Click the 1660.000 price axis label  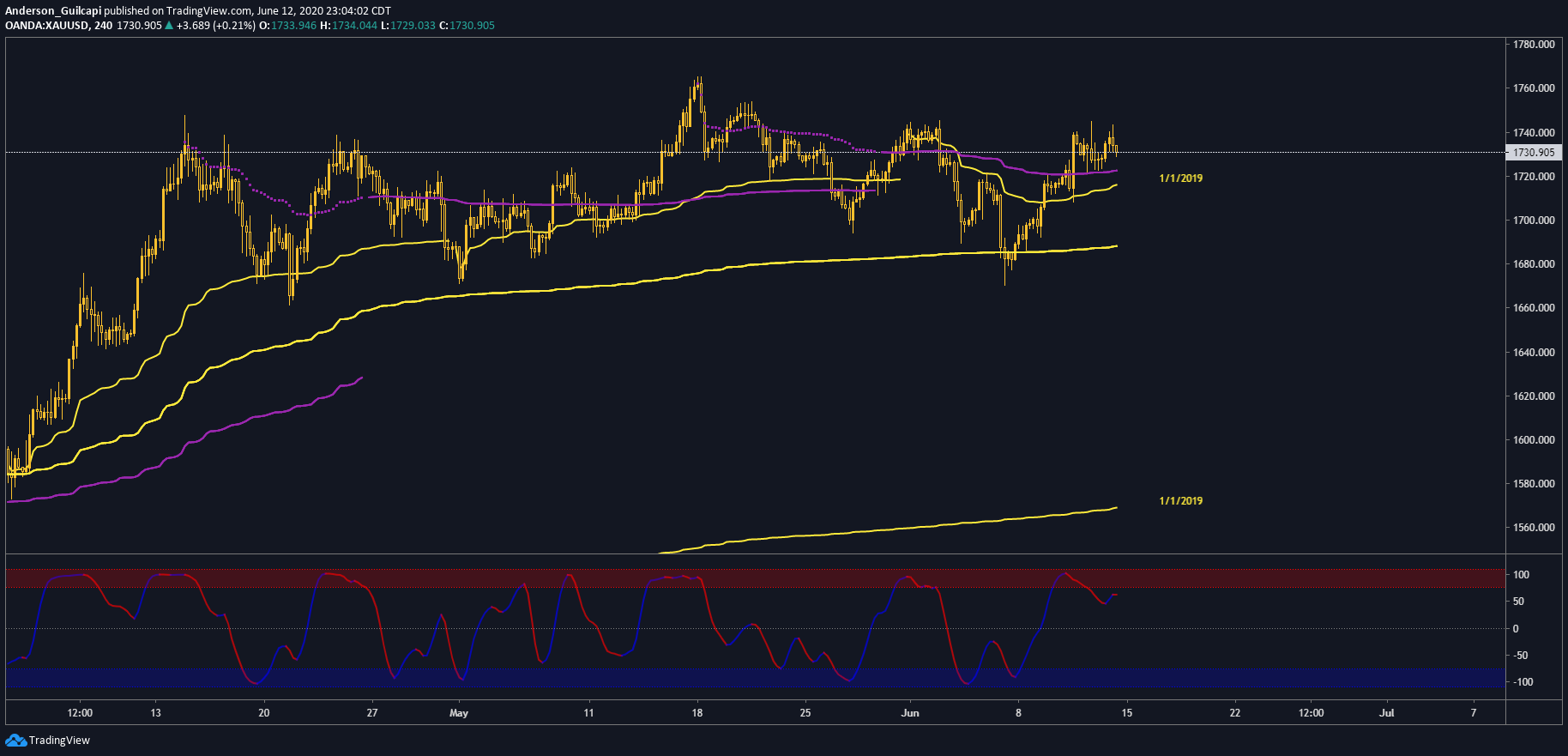click(1534, 308)
